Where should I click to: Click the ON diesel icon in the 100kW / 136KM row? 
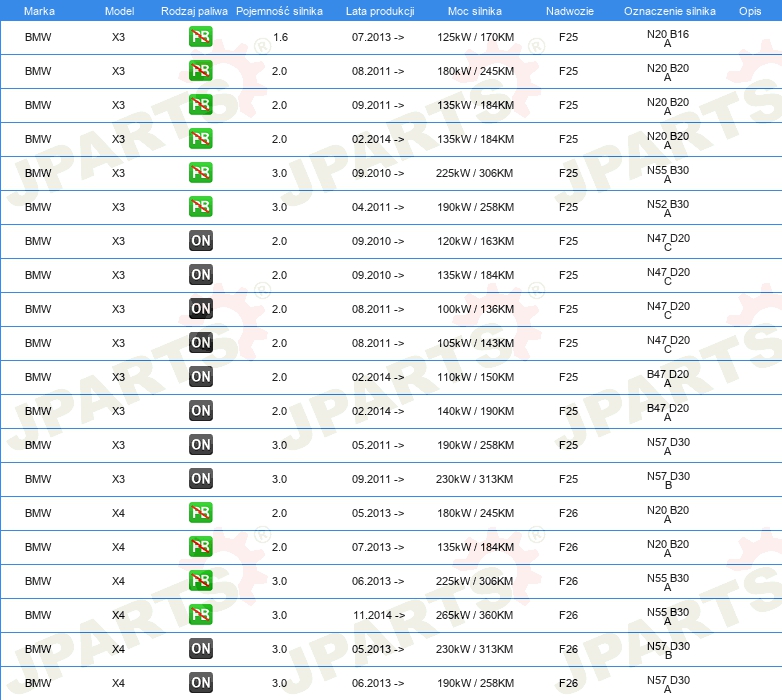pos(201,309)
